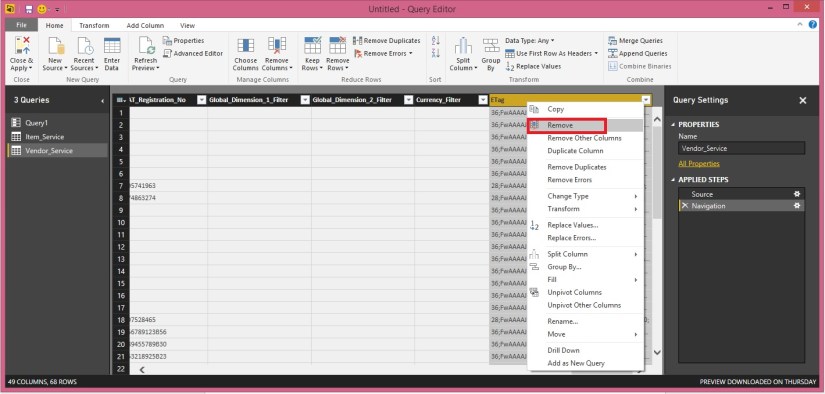Open the All Properties link

click(x=699, y=164)
